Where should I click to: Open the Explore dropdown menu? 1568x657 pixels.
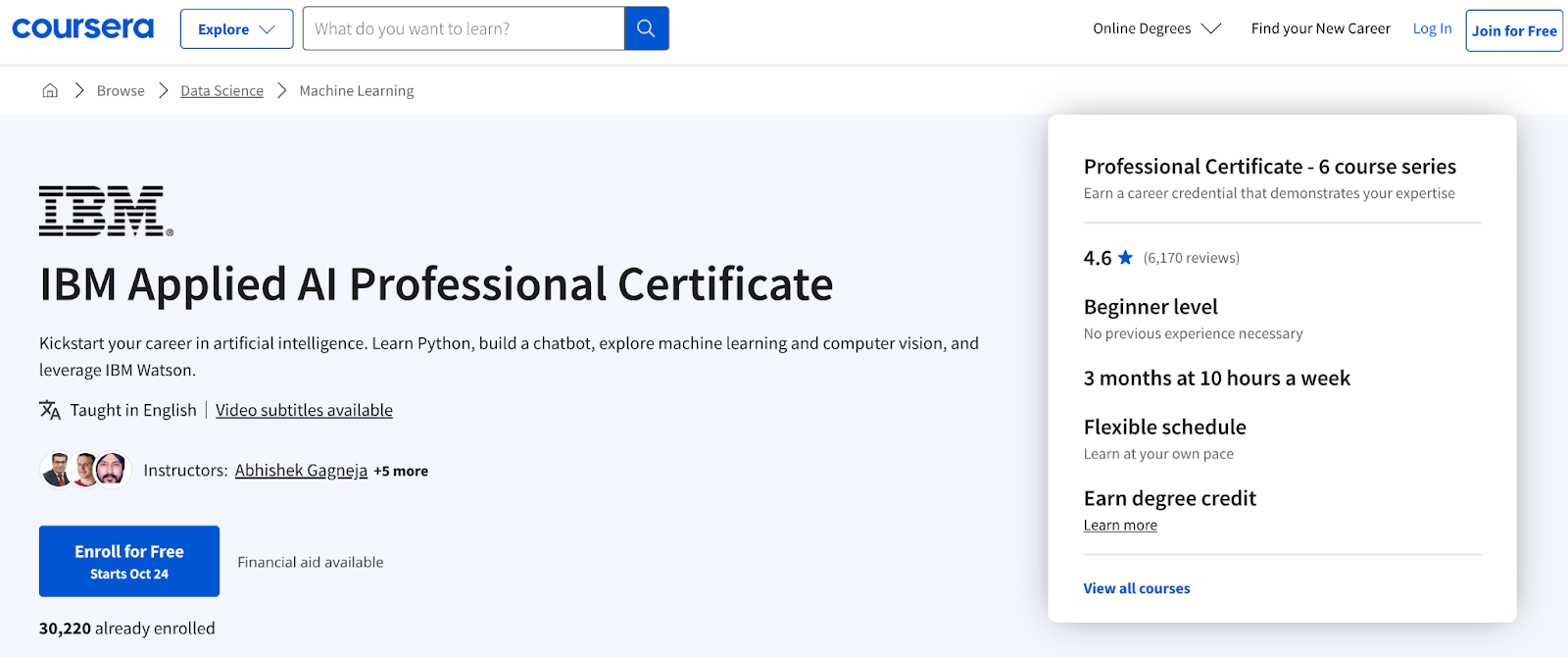click(x=236, y=29)
